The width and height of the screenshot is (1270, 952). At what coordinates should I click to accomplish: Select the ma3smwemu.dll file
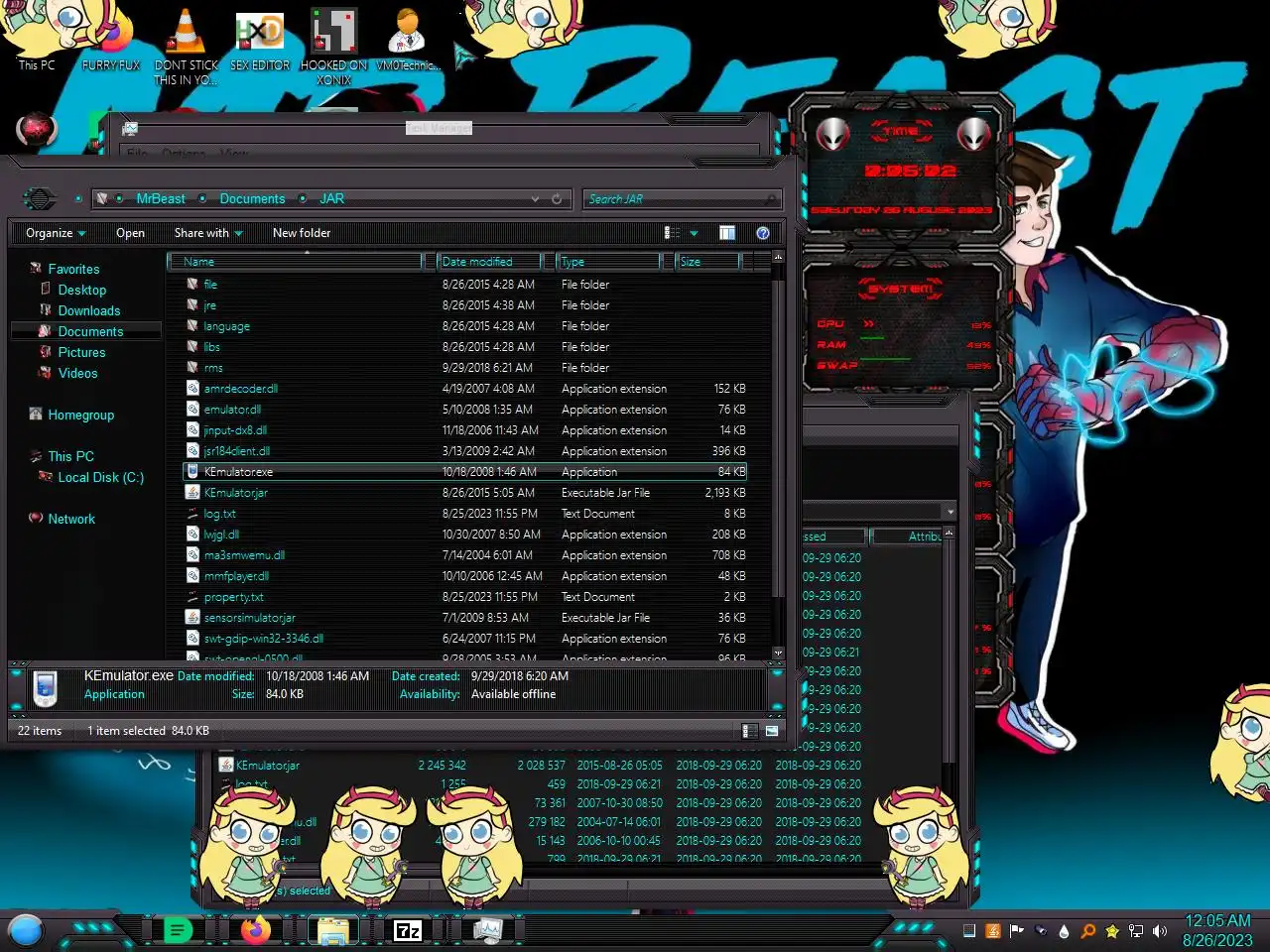click(466, 555)
